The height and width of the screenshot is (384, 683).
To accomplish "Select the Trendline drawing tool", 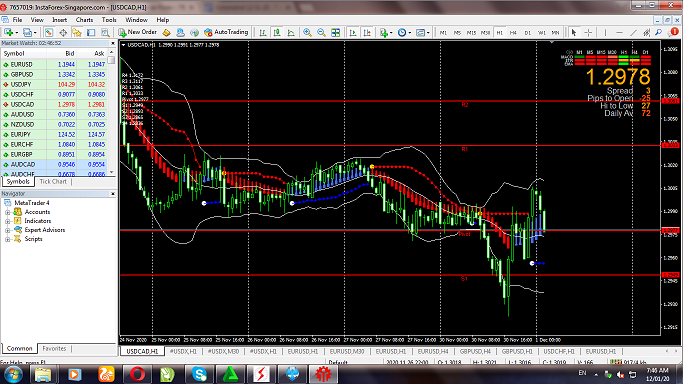I will click(x=633, y=32).
